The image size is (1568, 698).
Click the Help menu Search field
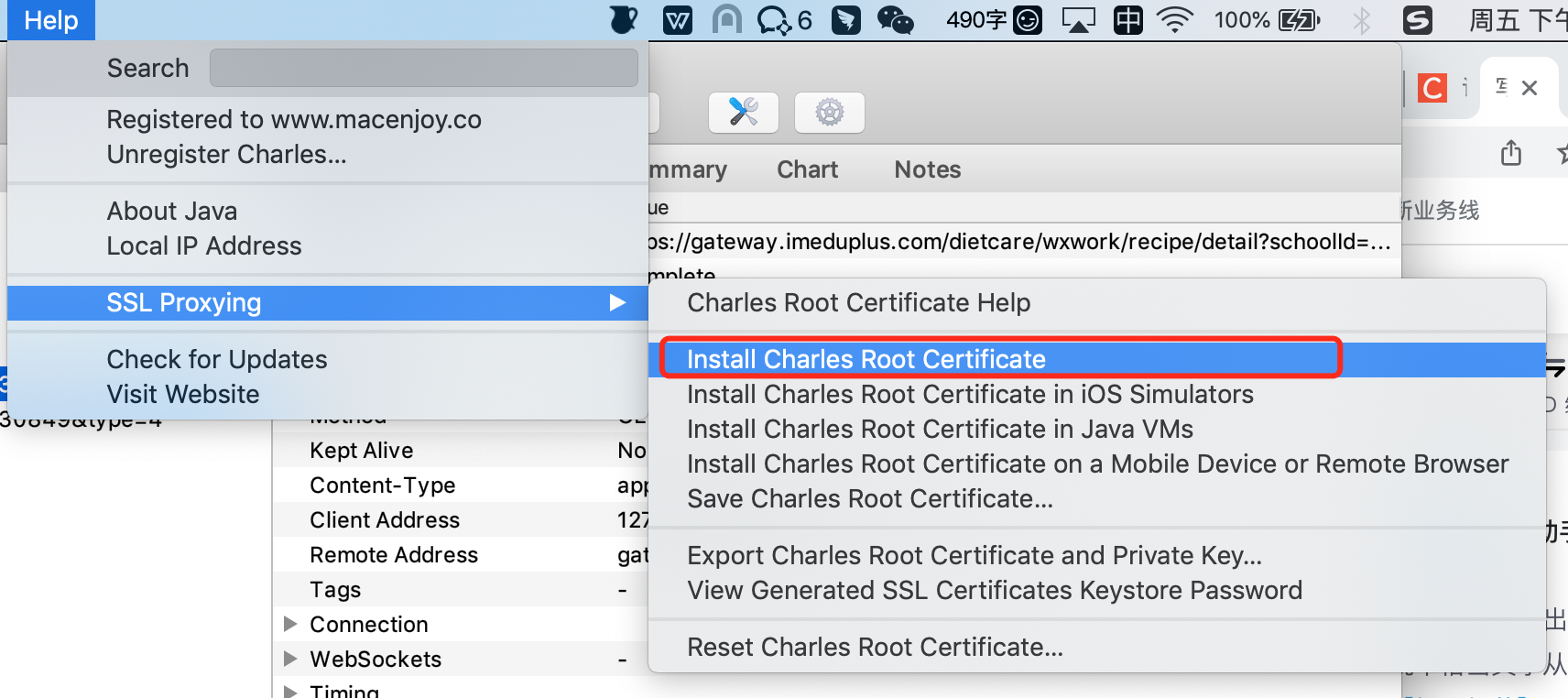pos(423,68)
